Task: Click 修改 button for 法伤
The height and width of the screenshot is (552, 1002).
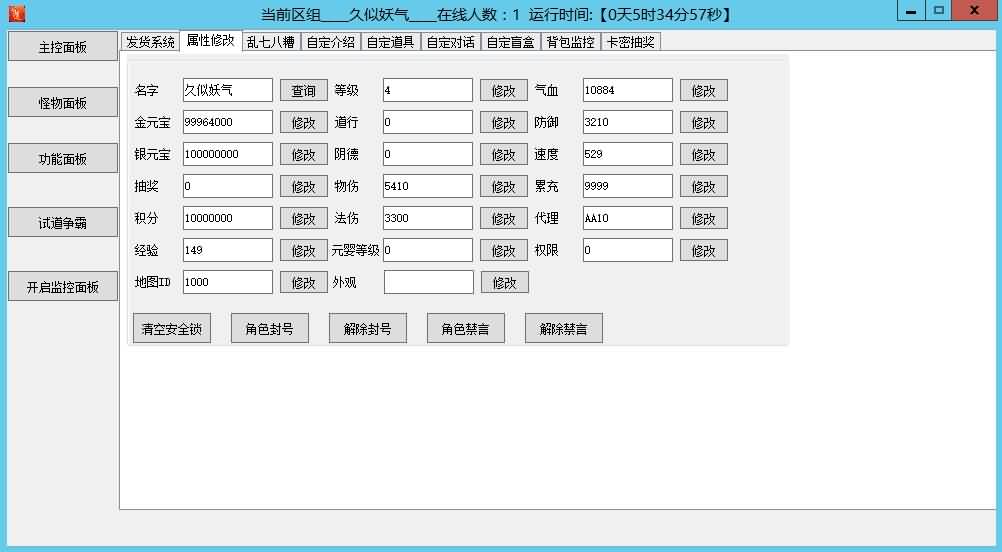Action: point(504,218)
